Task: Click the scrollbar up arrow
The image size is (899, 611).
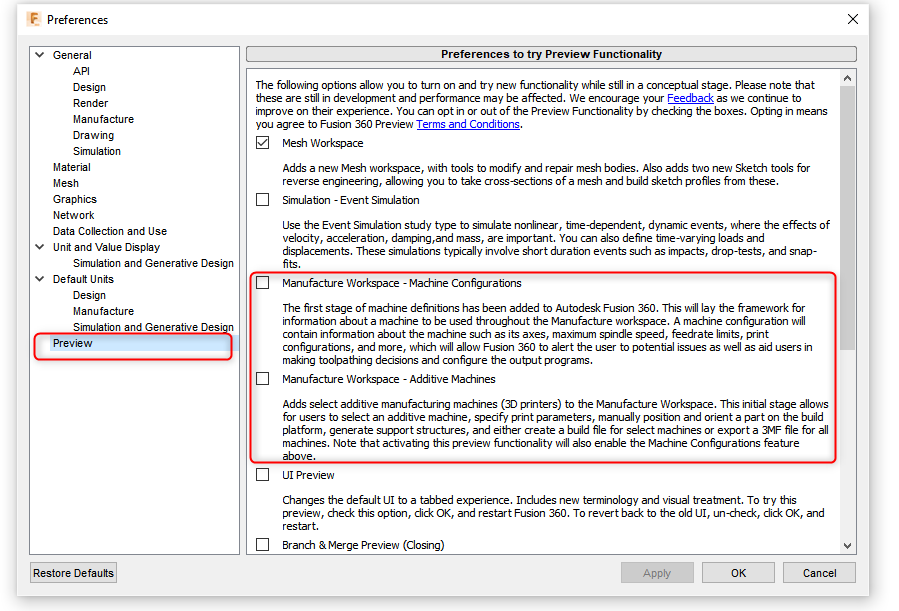Action: (x=848, y=78)
